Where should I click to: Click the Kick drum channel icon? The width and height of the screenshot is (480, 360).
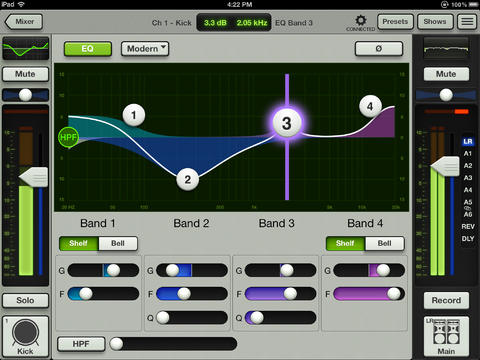(26, 336)
